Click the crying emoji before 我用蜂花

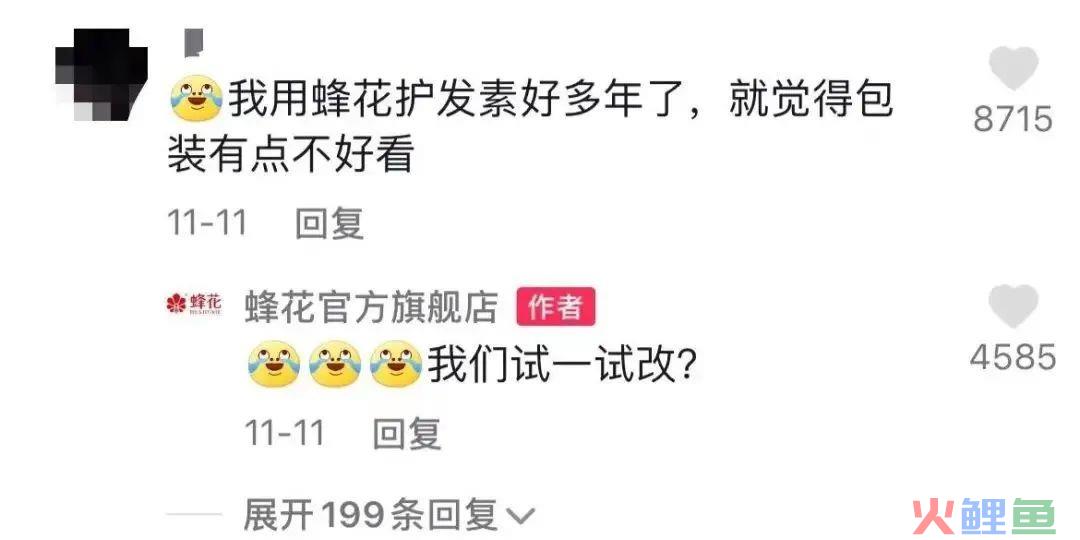tap(196, 98)
